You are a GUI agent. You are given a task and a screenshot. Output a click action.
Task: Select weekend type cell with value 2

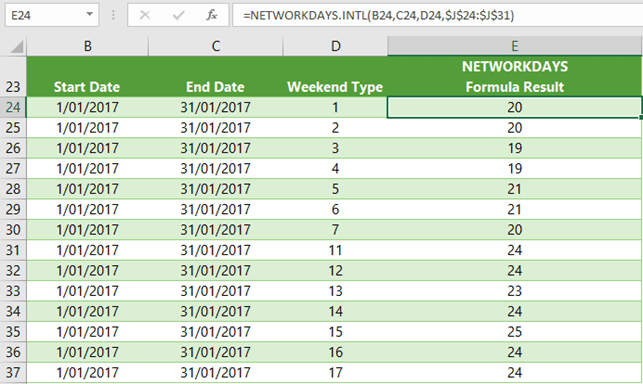[x=335, y=128]
